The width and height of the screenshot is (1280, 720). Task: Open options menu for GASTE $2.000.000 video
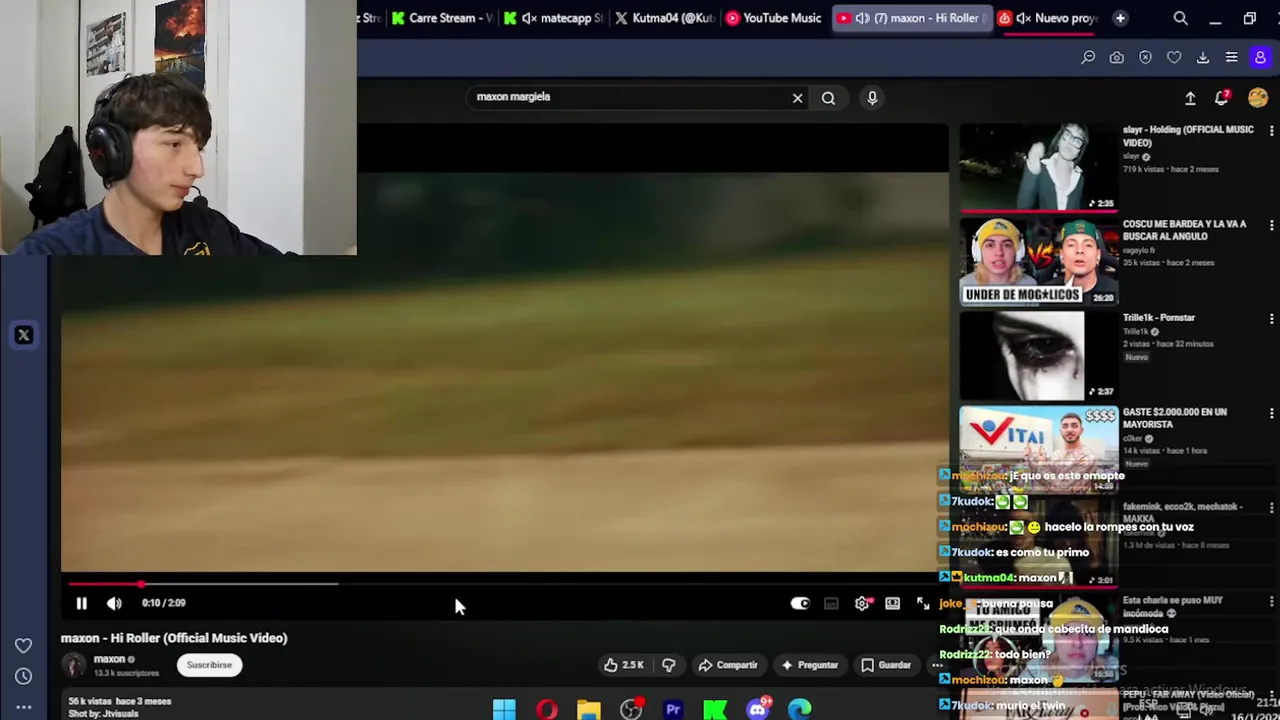(x=1271, y=413)
